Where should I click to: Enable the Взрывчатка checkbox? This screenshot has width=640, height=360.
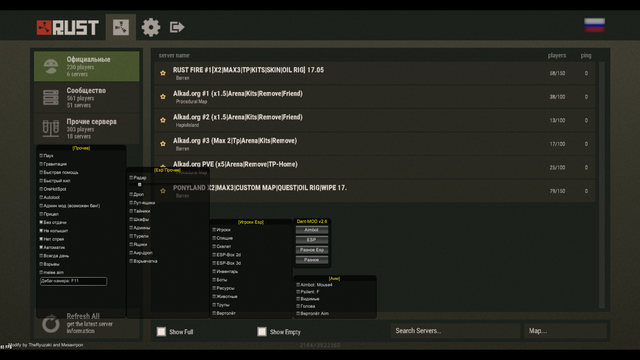[131, 261]
